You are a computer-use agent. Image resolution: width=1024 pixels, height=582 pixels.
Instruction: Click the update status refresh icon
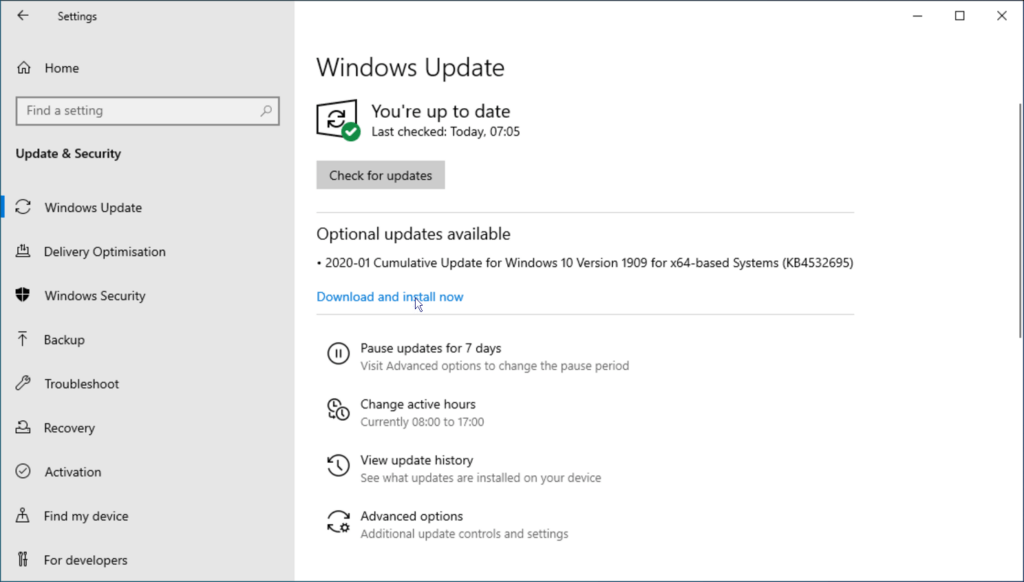tap(337, 119)
